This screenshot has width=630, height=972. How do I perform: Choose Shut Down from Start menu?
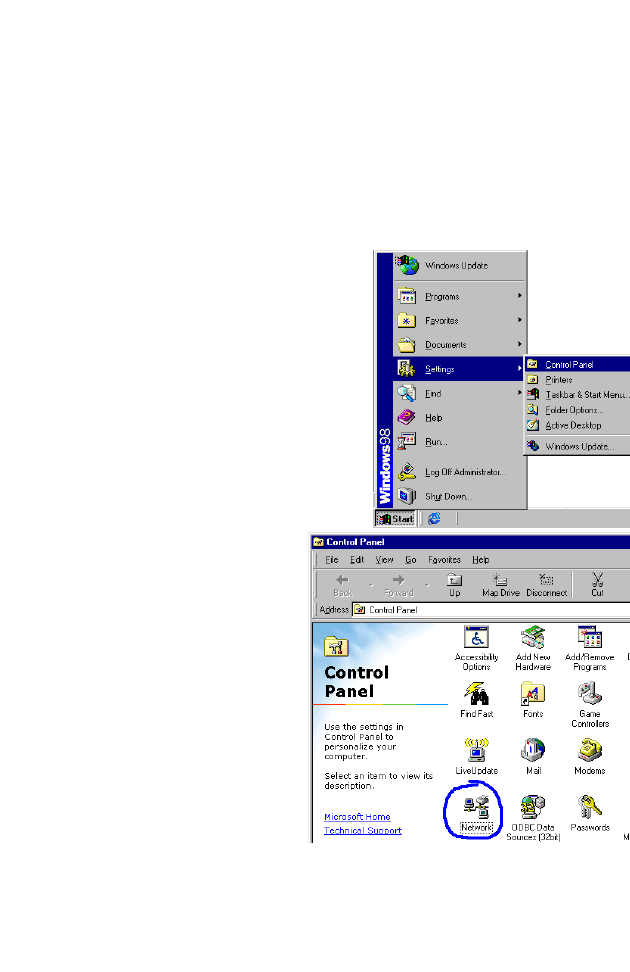[459, 496]
